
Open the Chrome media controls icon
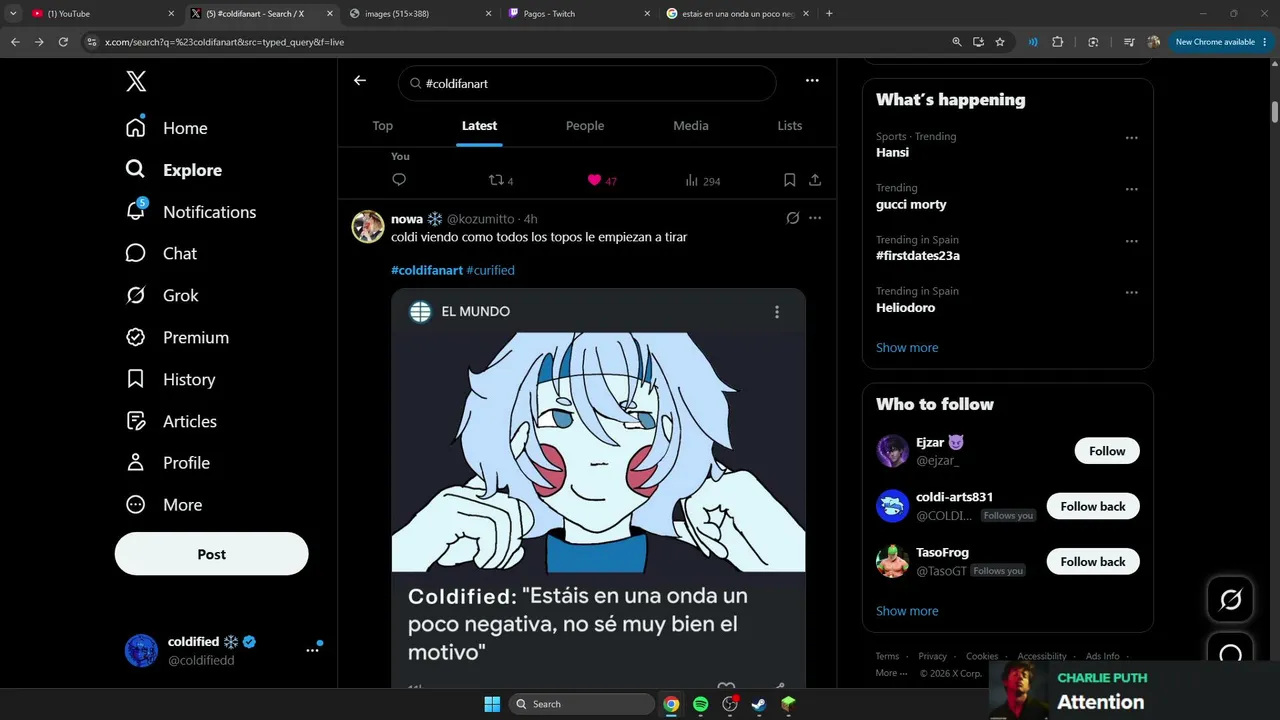[1129, 42]
